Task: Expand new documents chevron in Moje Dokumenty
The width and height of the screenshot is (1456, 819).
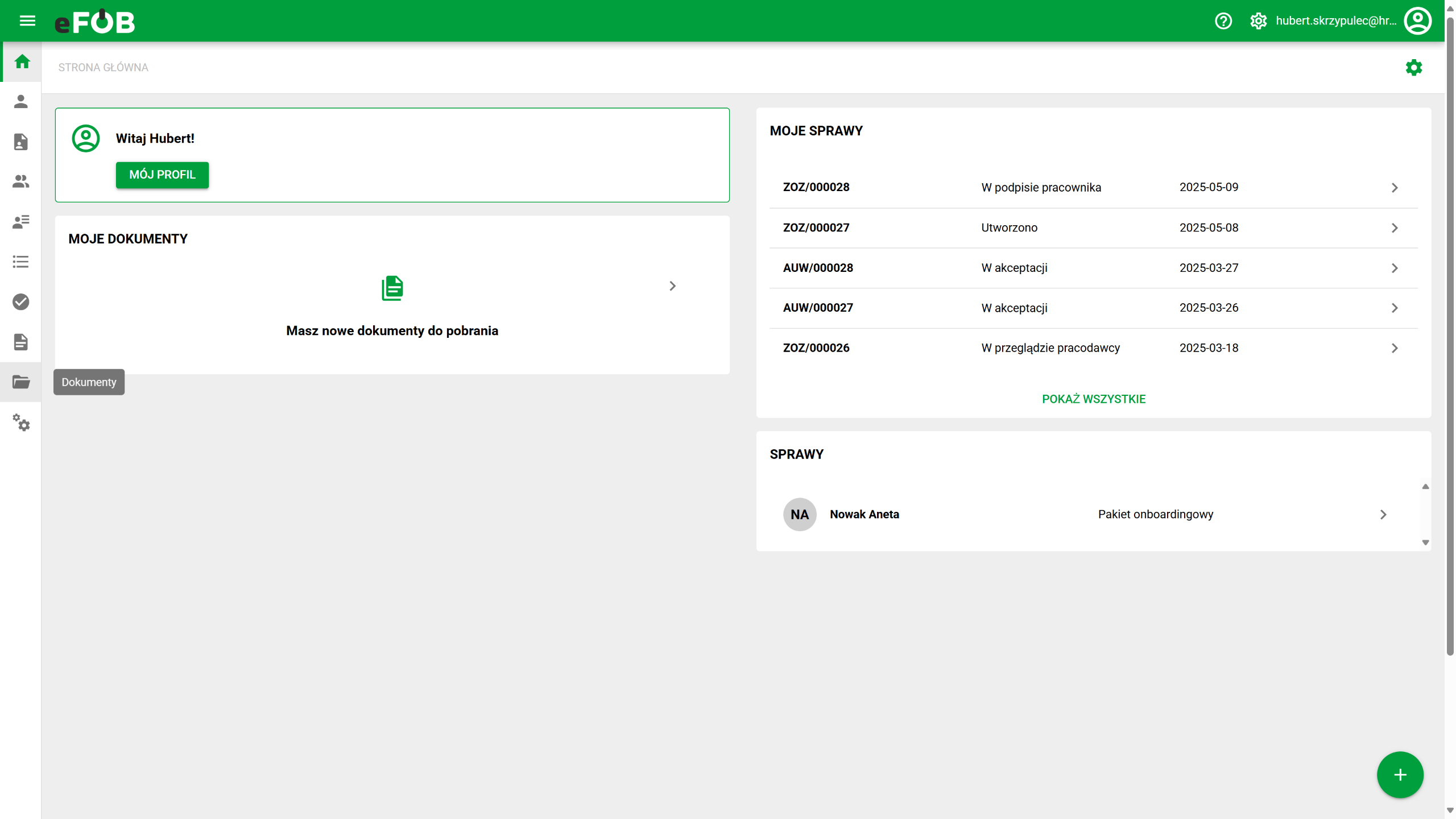Action: tap(672, 286)
